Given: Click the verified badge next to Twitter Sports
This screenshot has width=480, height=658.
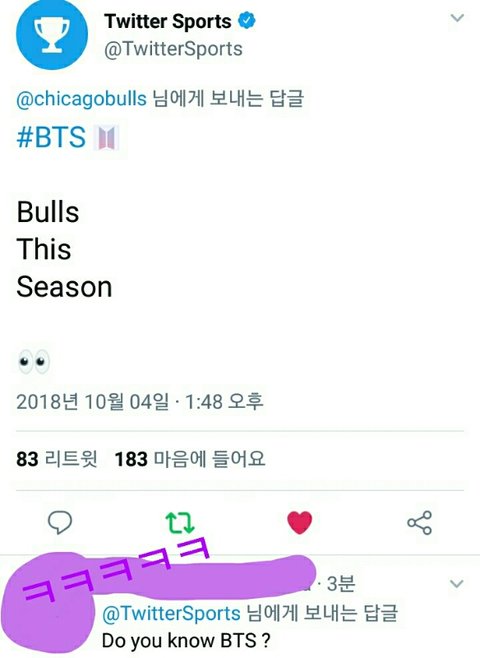Looking at the screenshot, I should (247, 21).
